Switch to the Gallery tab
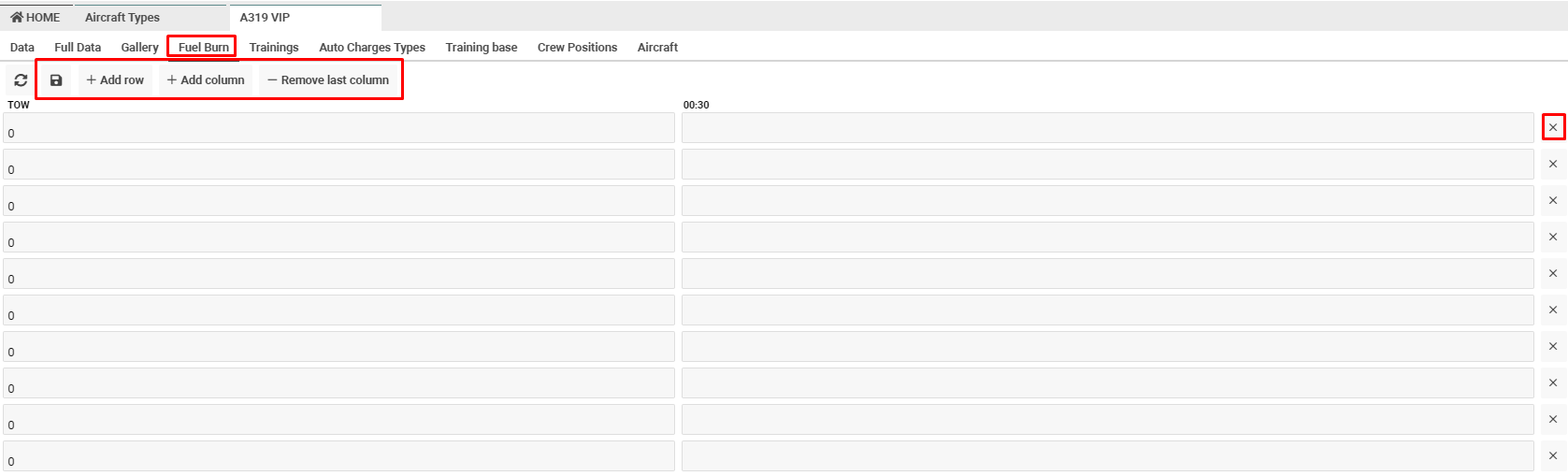Screen dimensions: 1568x476 click(x=139, y=48)
